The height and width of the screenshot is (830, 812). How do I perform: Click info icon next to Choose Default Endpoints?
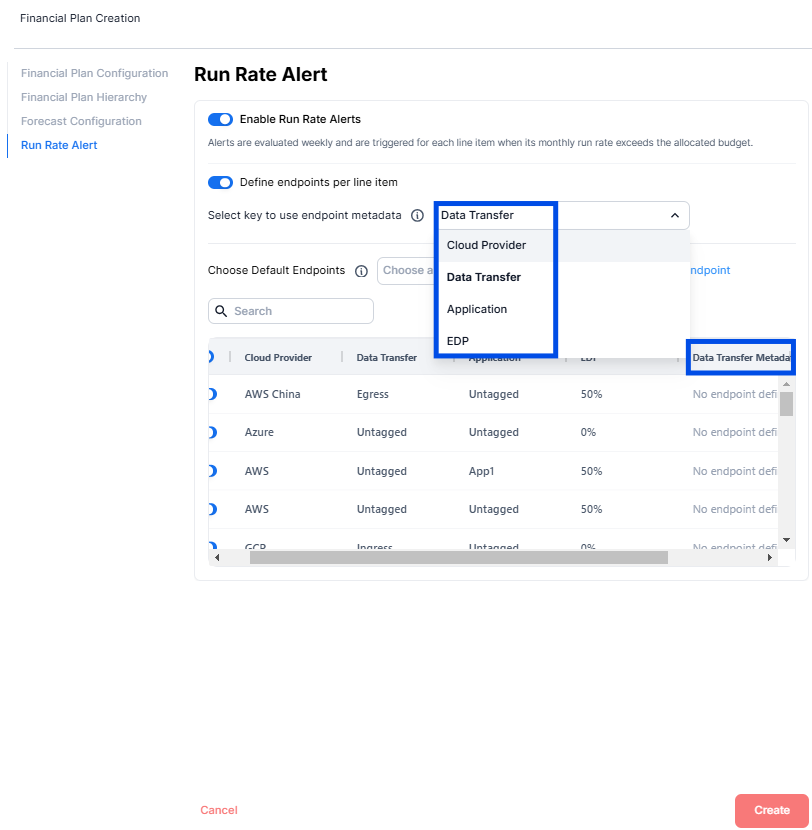361,271
